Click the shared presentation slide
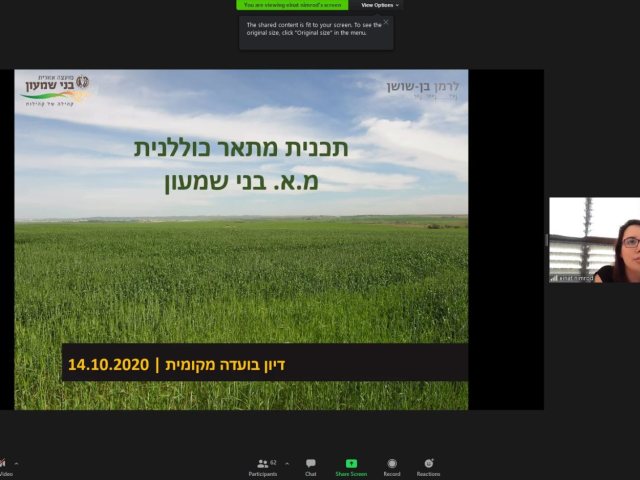Viewport: 640px width, 480px height. (241, 240)
